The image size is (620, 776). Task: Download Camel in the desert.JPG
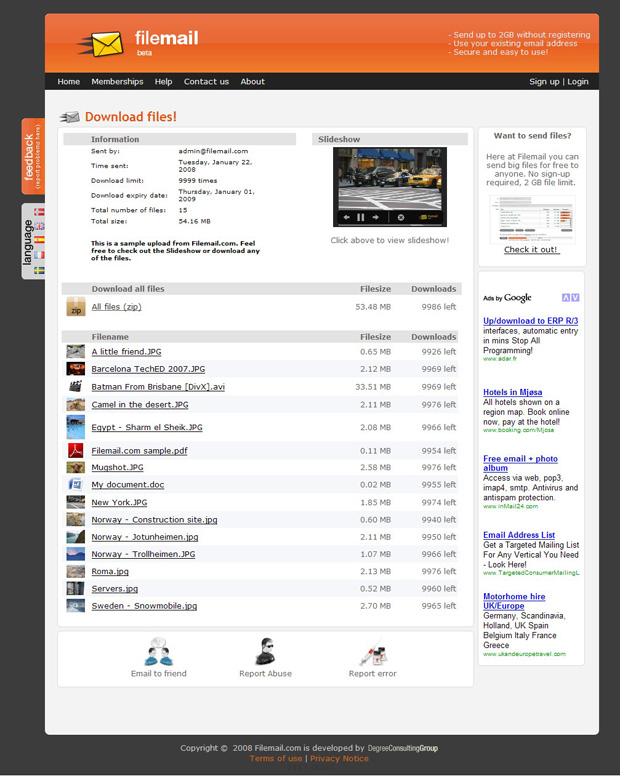[140, 404]
